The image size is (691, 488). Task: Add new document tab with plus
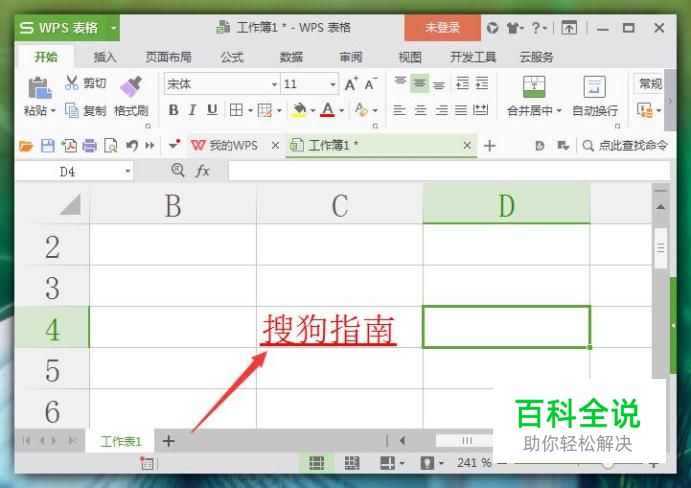click(x=489, y=145)
